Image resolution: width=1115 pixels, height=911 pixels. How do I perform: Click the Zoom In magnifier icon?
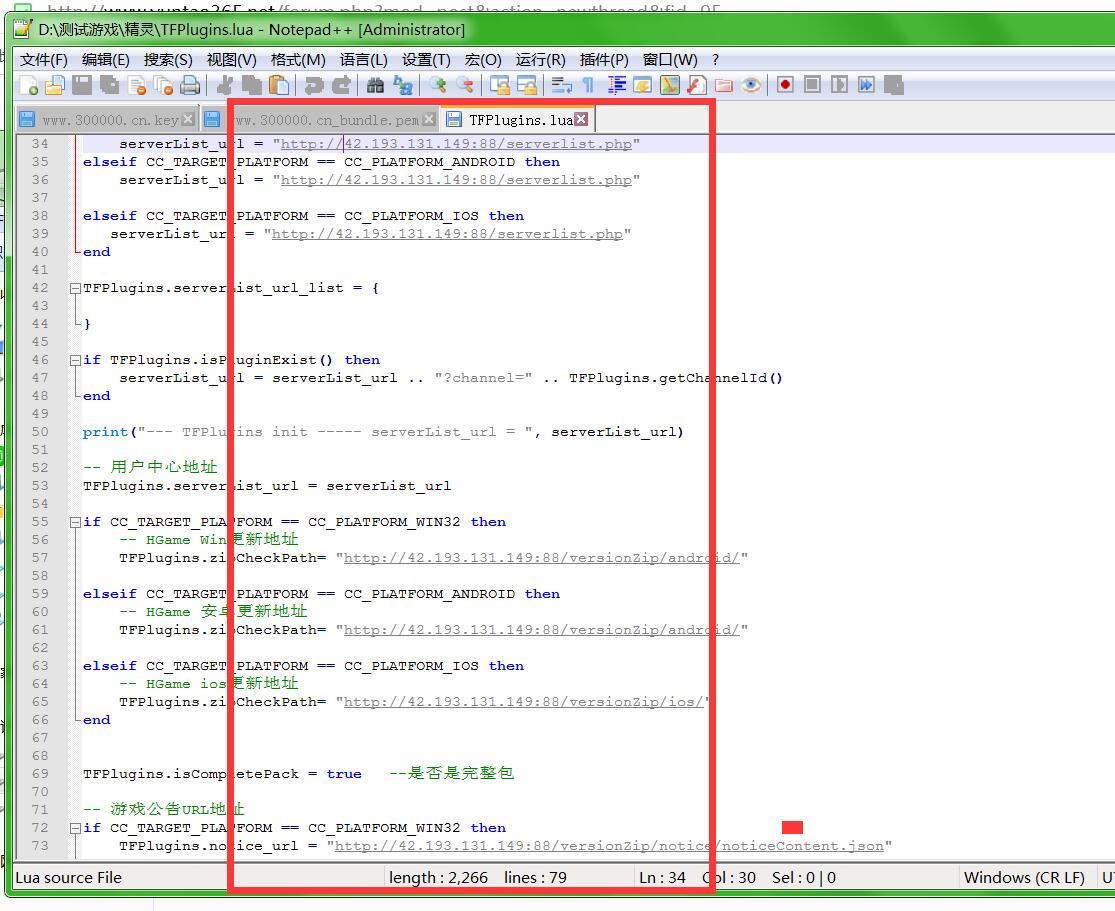pyautogui.click(x=437, y=85)
